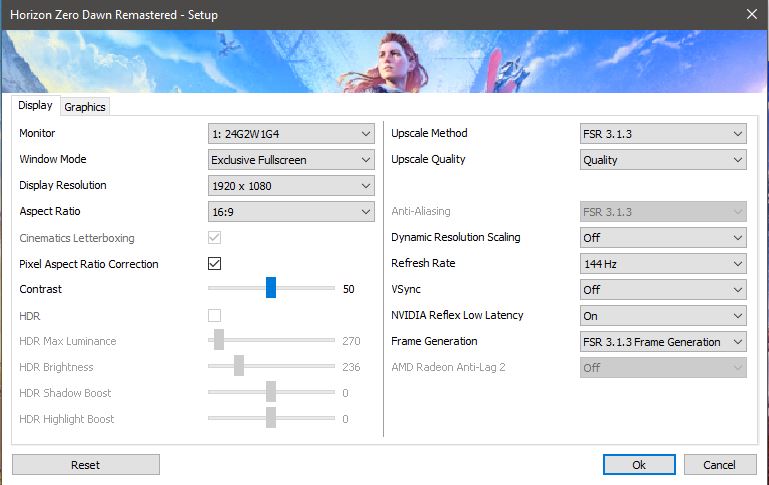Open the VSync dropdown
The width and height of the screenshot is (769, 485).
pyautogui.click(x=663, y=289)
